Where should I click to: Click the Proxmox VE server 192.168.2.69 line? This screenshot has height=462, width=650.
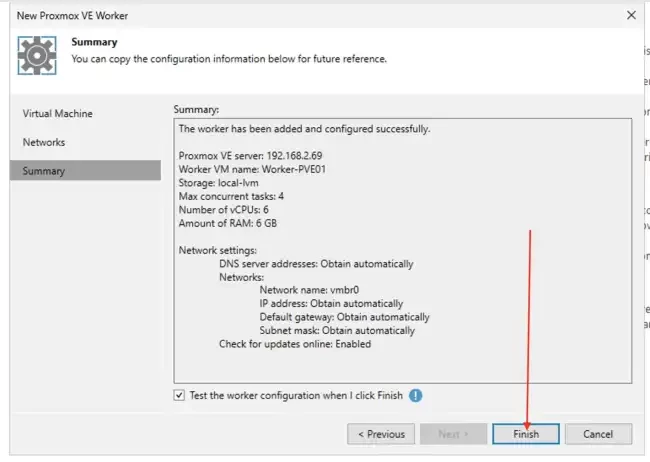coord(250,156)
